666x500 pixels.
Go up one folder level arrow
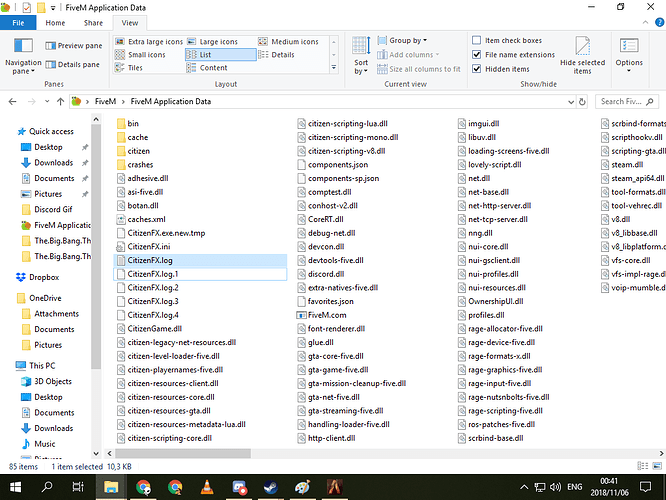(x=60, y=102)
